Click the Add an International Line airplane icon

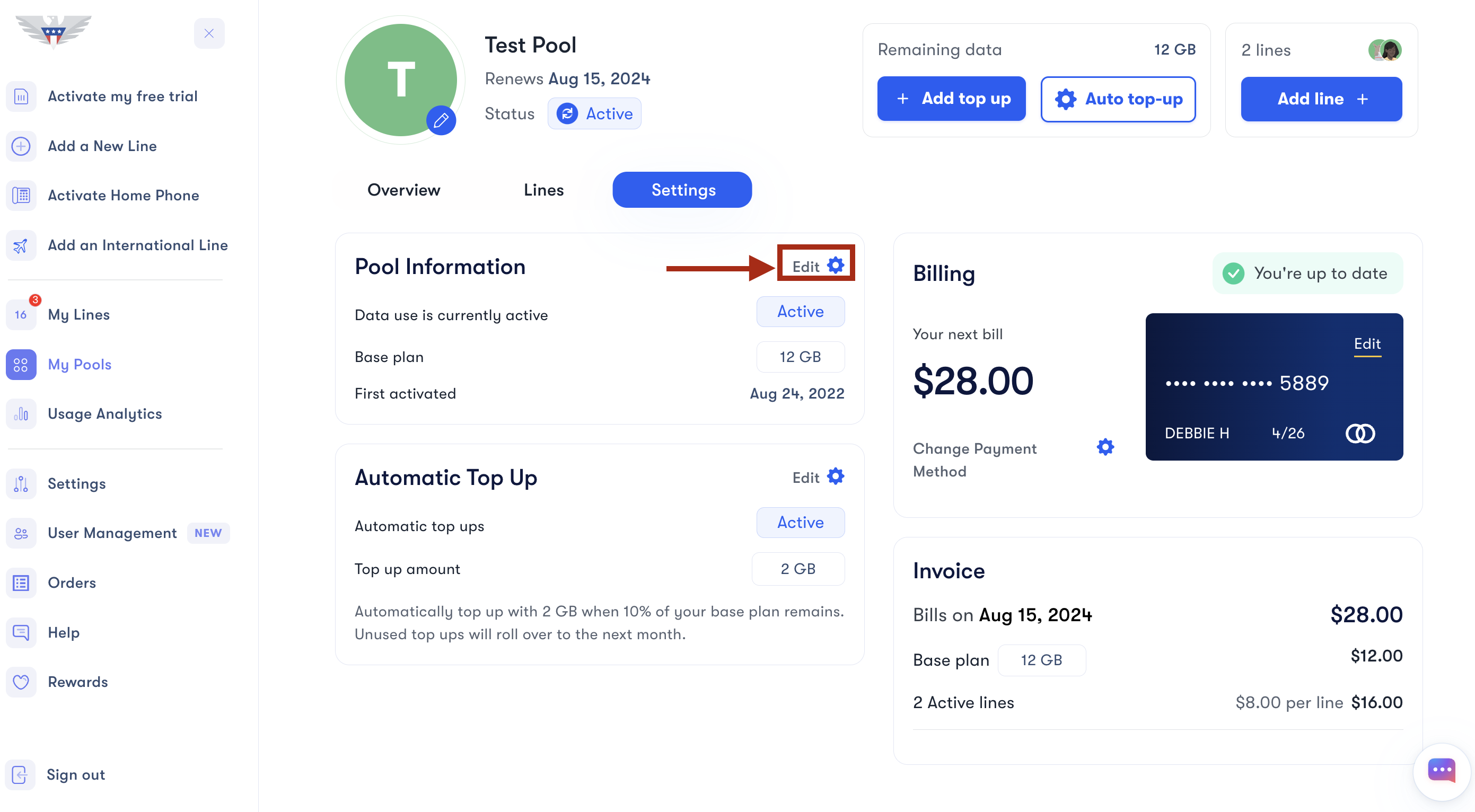tap(21, 245)
